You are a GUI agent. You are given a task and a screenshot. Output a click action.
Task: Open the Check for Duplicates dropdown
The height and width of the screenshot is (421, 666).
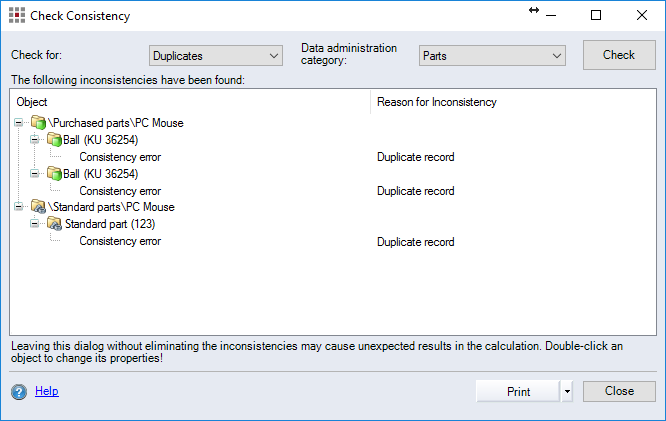click(x=215, y=56)
